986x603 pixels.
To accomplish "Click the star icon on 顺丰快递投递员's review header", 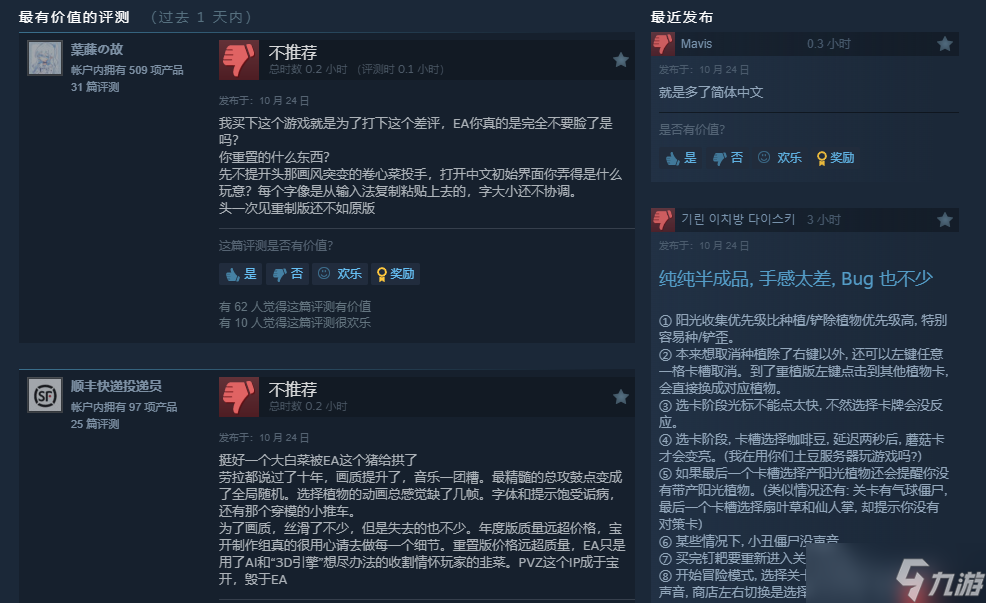I will tap(621, 397).
